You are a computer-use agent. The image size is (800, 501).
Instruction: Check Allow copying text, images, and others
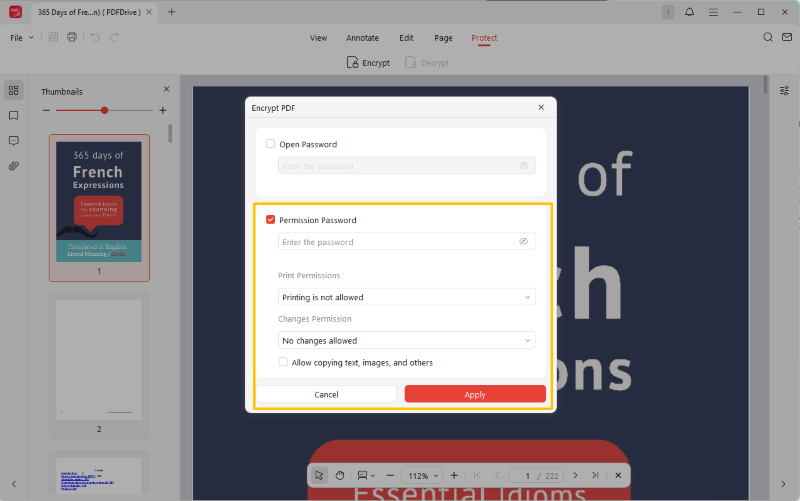pos(283,362)
